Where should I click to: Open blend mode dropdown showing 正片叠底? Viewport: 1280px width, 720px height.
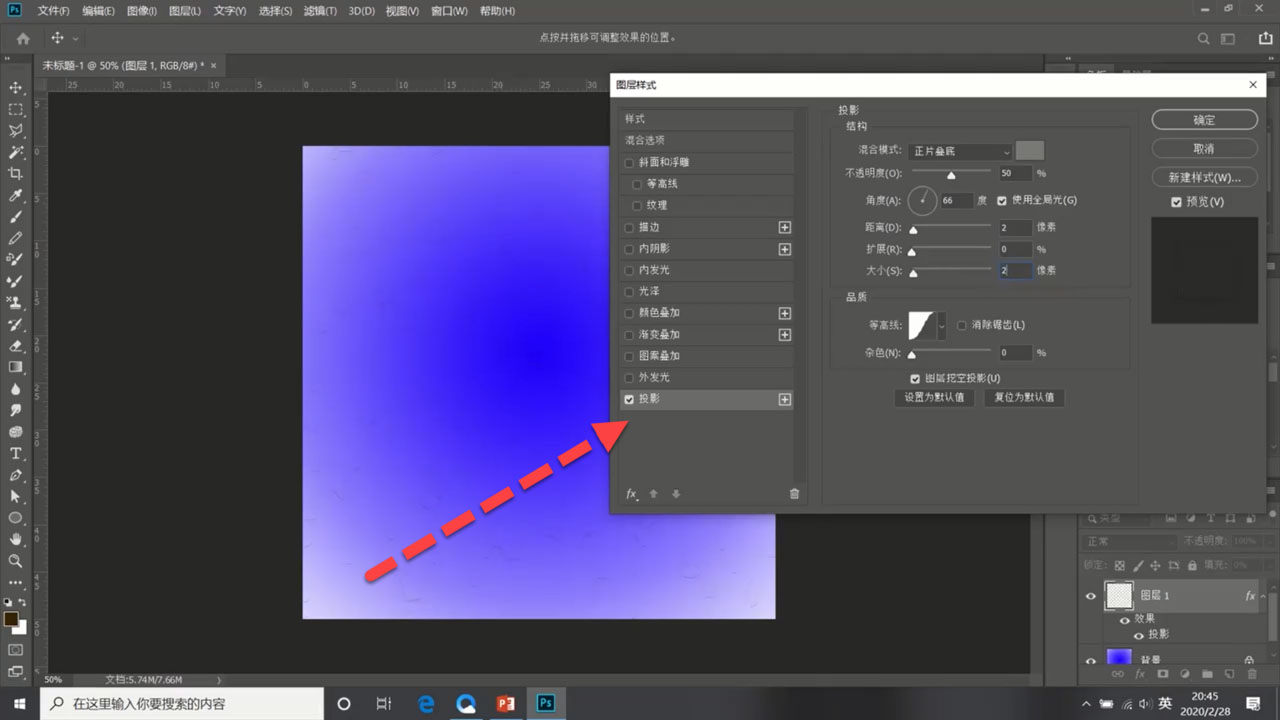(x=961, y=151)
